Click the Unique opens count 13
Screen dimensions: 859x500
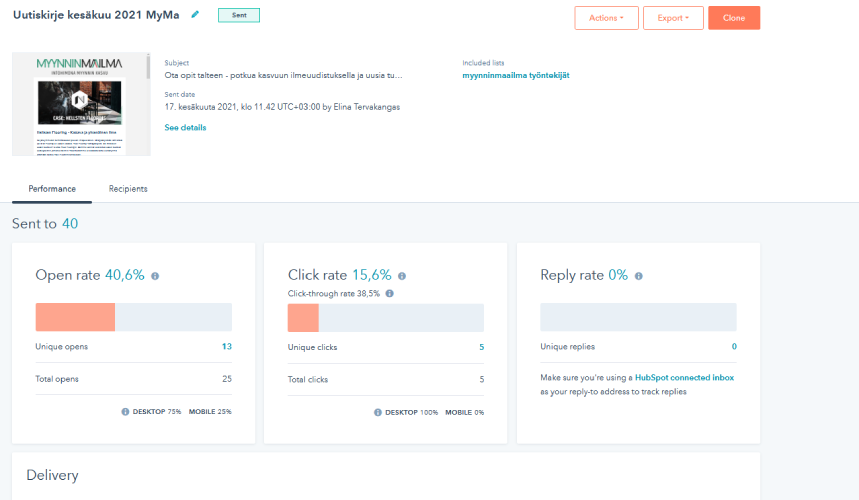click(227, 346)
